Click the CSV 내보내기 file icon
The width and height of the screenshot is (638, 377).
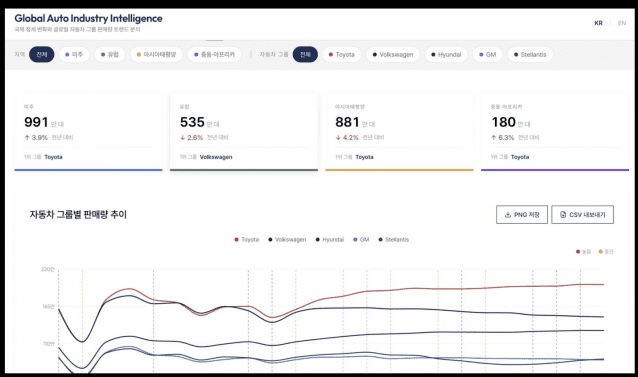pos(563,215)
